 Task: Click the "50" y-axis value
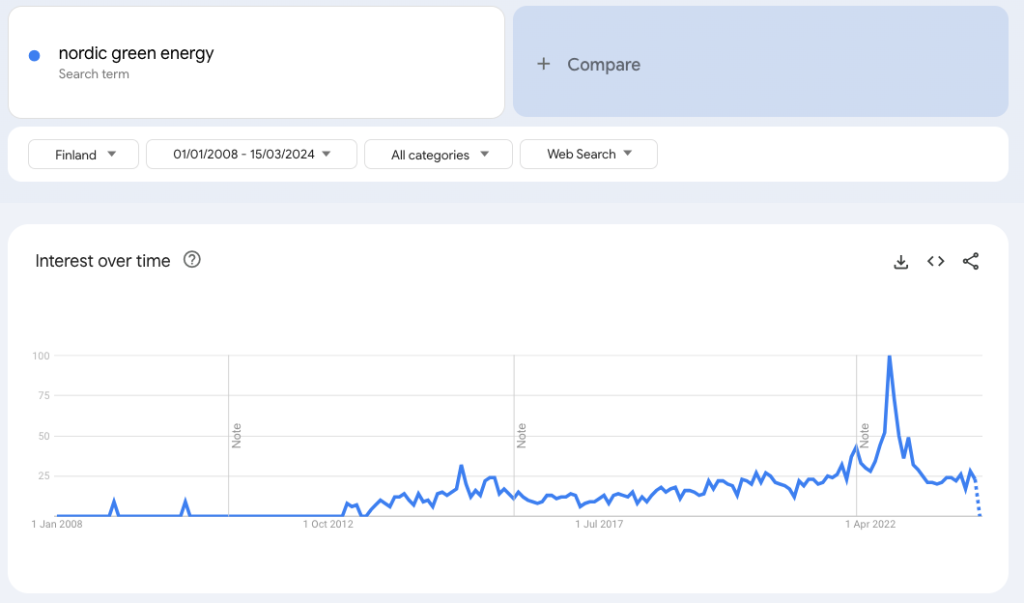click(x=44, y=436)
